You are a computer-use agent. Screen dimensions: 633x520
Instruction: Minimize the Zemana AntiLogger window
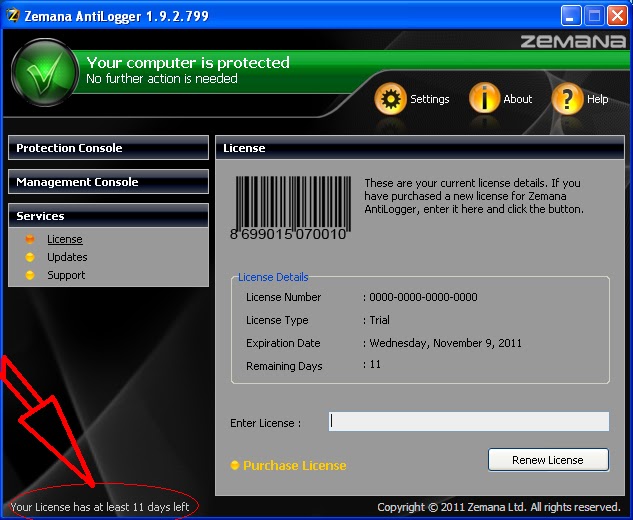571,16
